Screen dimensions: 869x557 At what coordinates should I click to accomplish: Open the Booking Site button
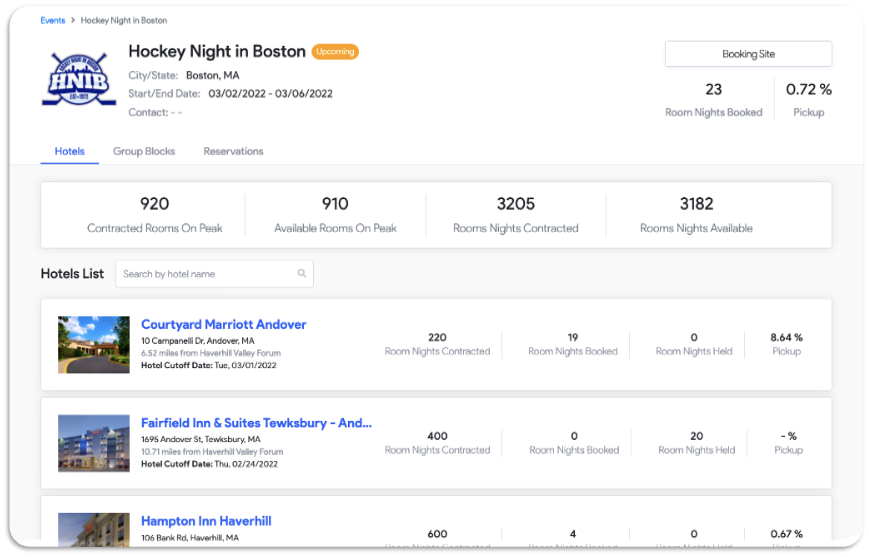coord(748,54)
